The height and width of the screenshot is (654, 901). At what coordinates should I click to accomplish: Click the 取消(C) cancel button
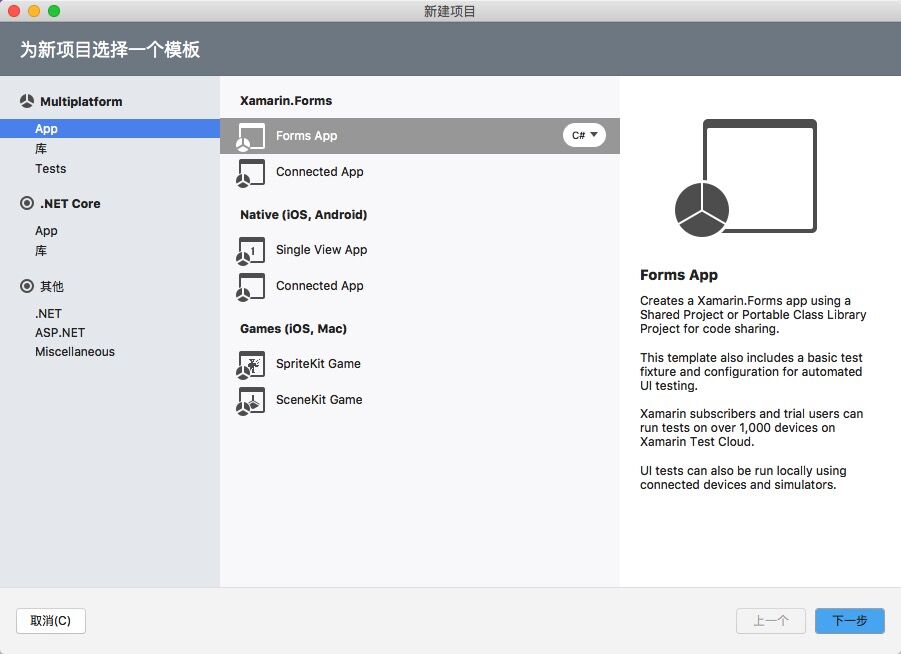click(x=51, y=621)
